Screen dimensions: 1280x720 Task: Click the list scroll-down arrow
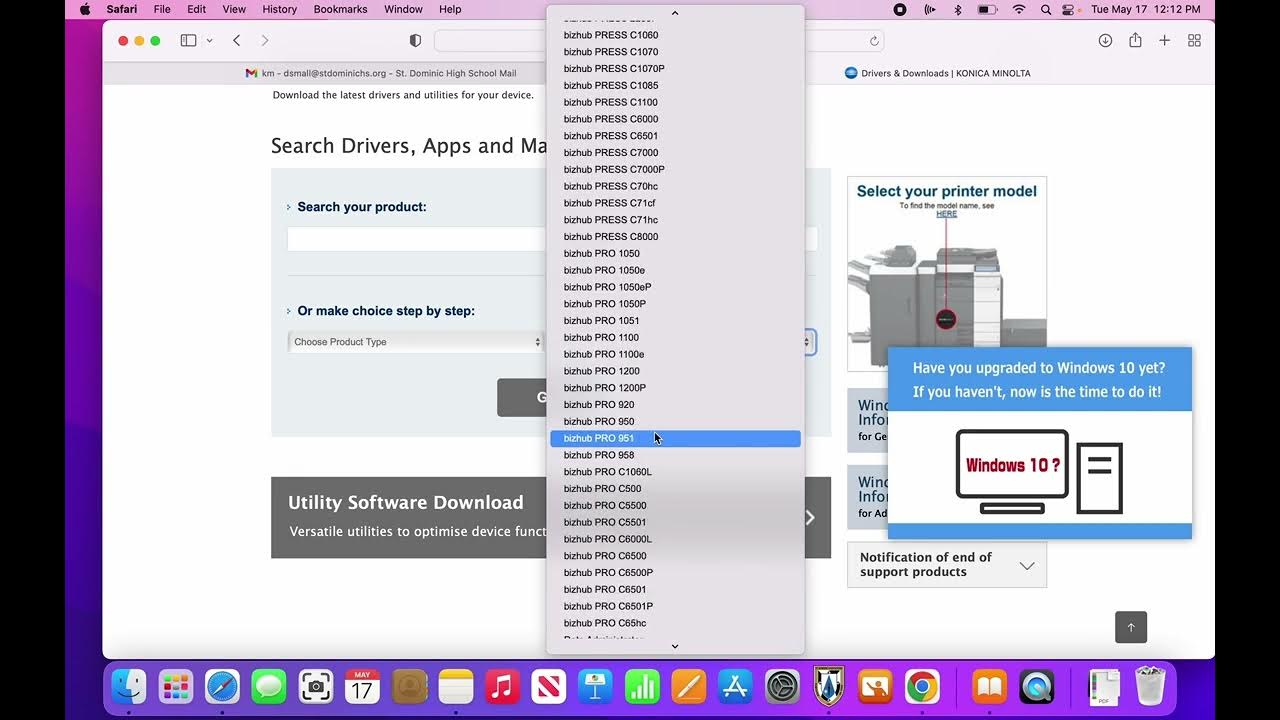(675, 646)
